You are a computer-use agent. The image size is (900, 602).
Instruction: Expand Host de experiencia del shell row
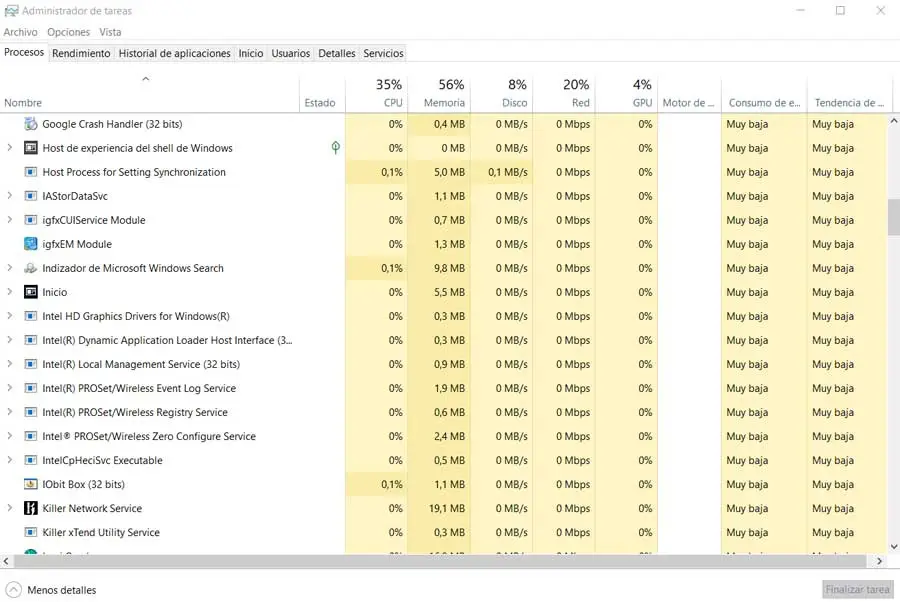pos(10,148)
